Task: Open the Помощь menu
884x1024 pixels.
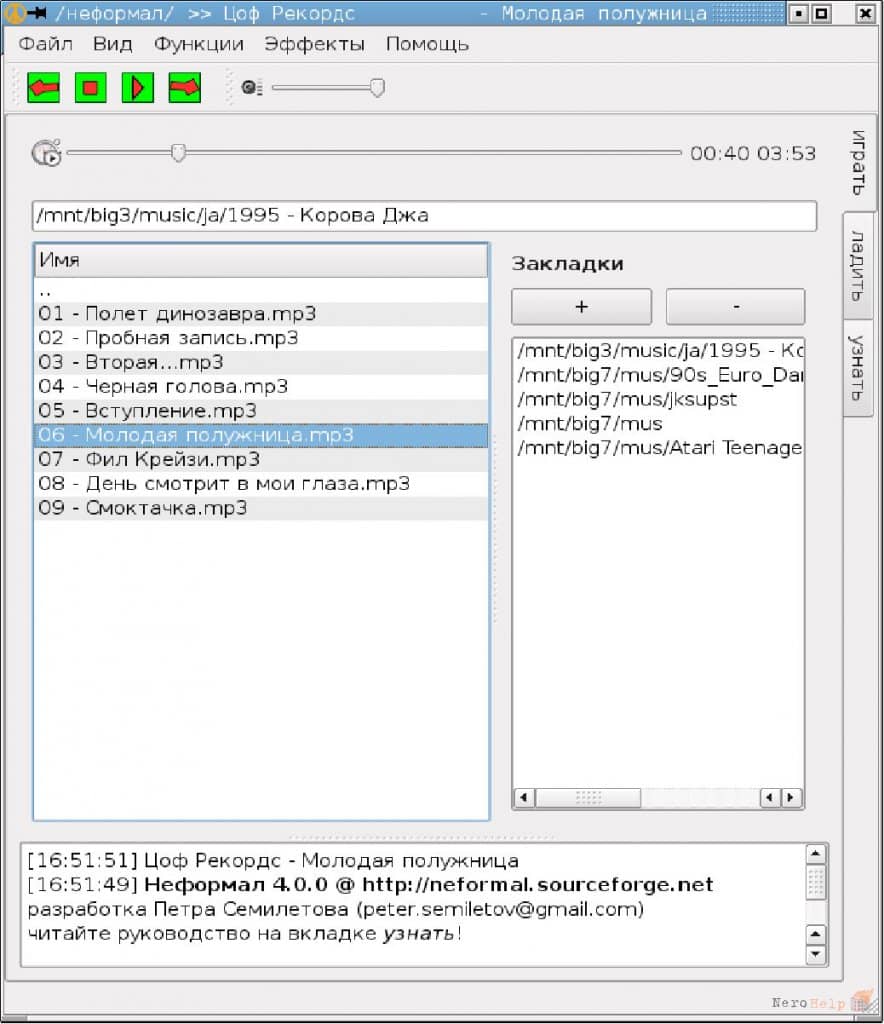Action: (427, 44)
